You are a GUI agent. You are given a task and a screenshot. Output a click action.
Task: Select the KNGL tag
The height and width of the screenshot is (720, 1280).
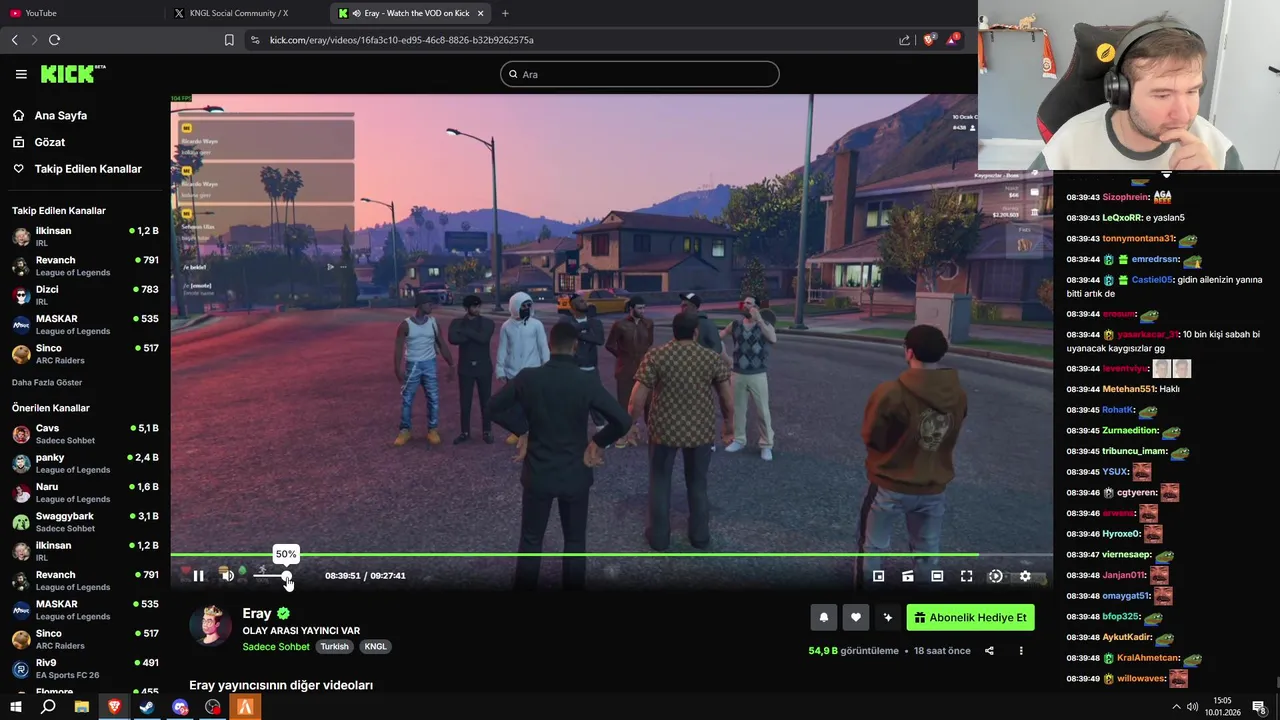pos(375,647)
